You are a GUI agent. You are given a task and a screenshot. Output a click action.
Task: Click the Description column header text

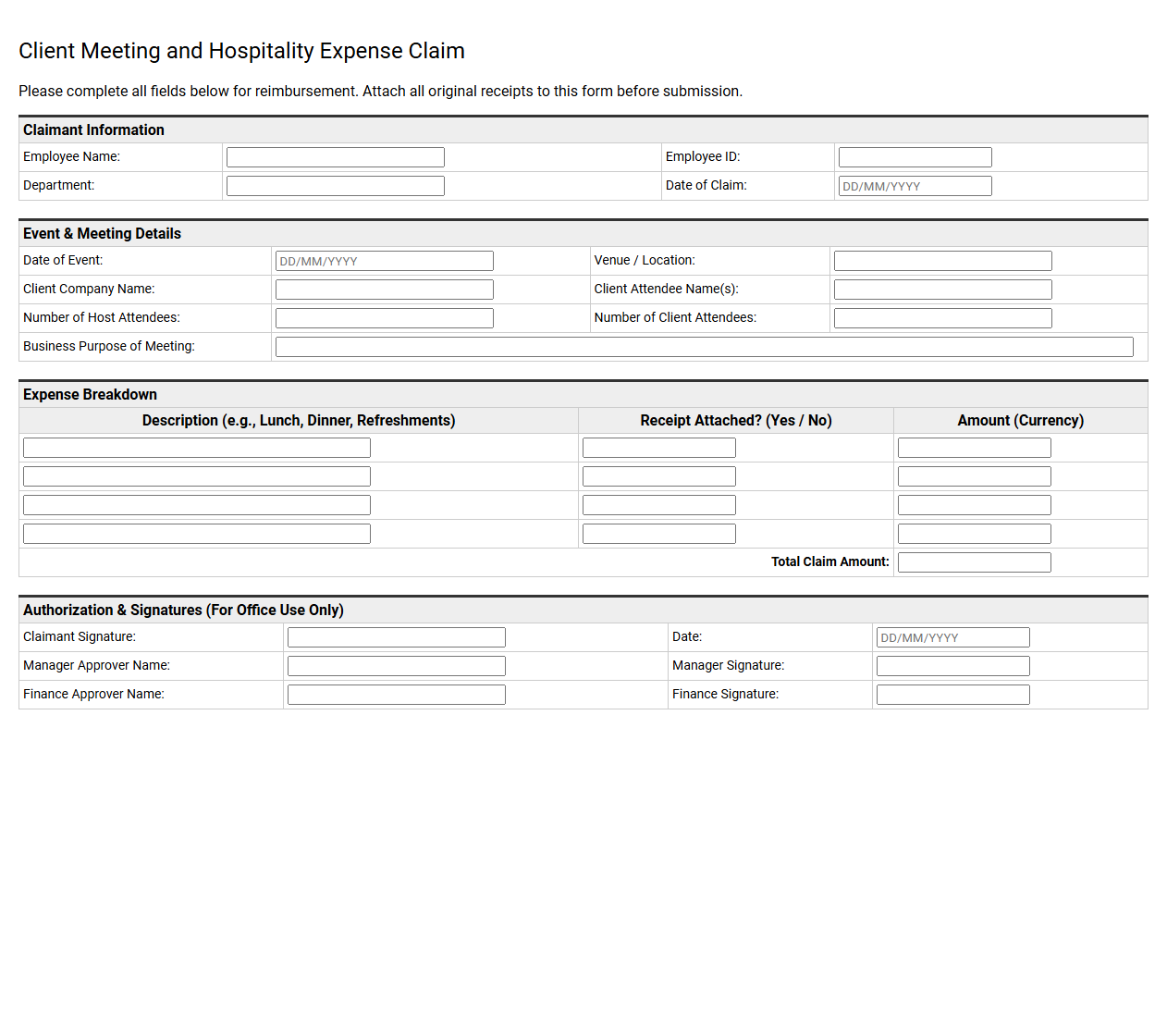pyautogui.click(x=299, y=421)
